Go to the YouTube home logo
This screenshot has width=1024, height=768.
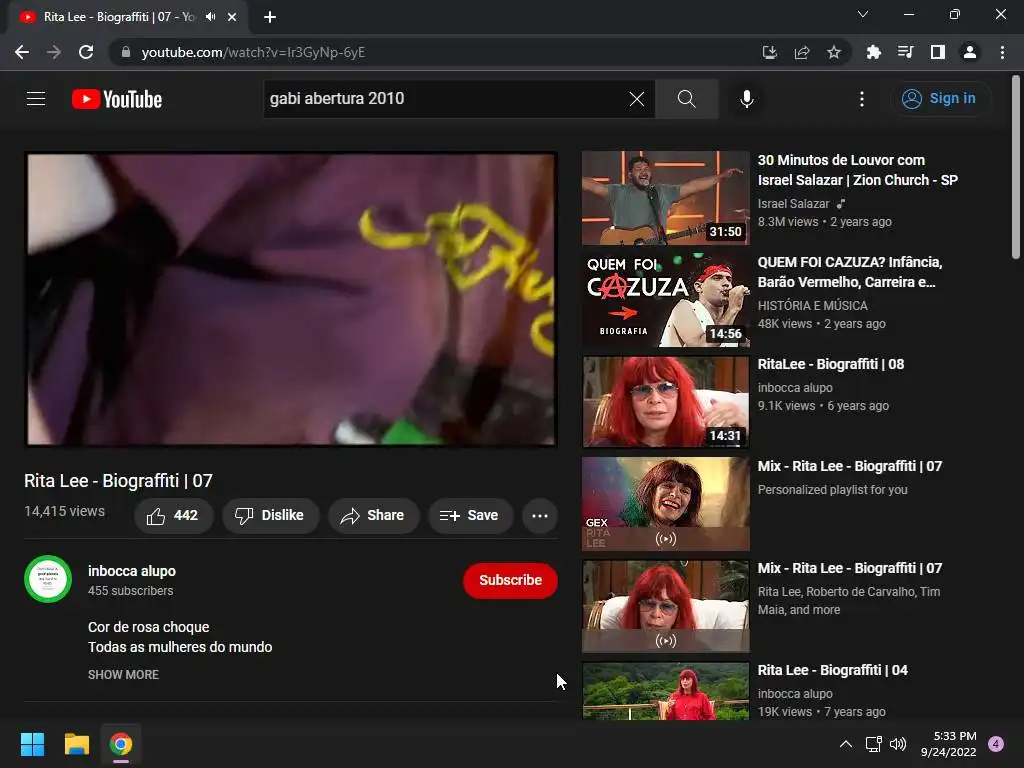coord(117,99)
